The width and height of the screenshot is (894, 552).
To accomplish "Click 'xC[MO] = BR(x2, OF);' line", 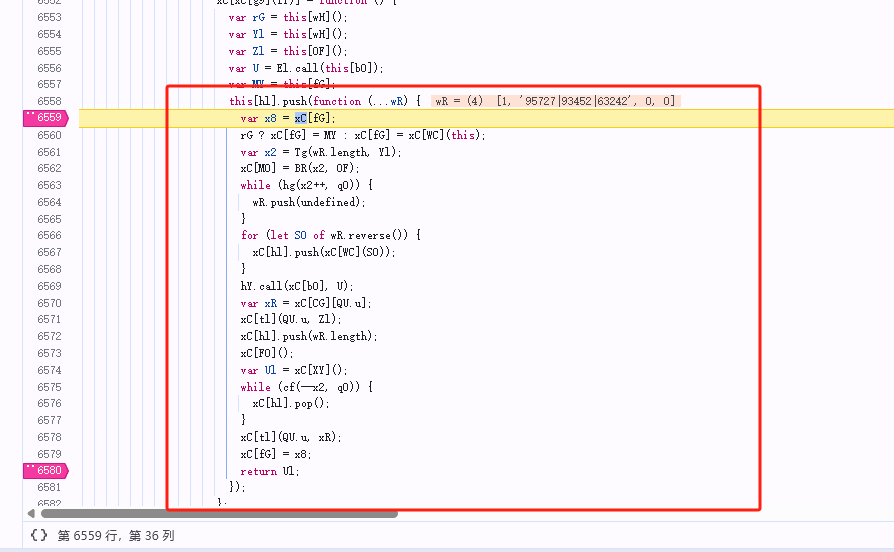I will pos(300,168).
